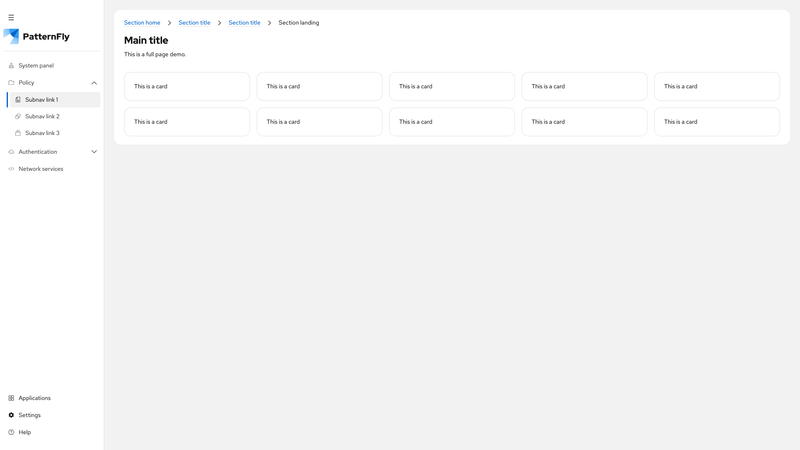Viewport: 800px width, 450px height.
Task: Click the Section landing breadcrumb text
Action: 299,22
